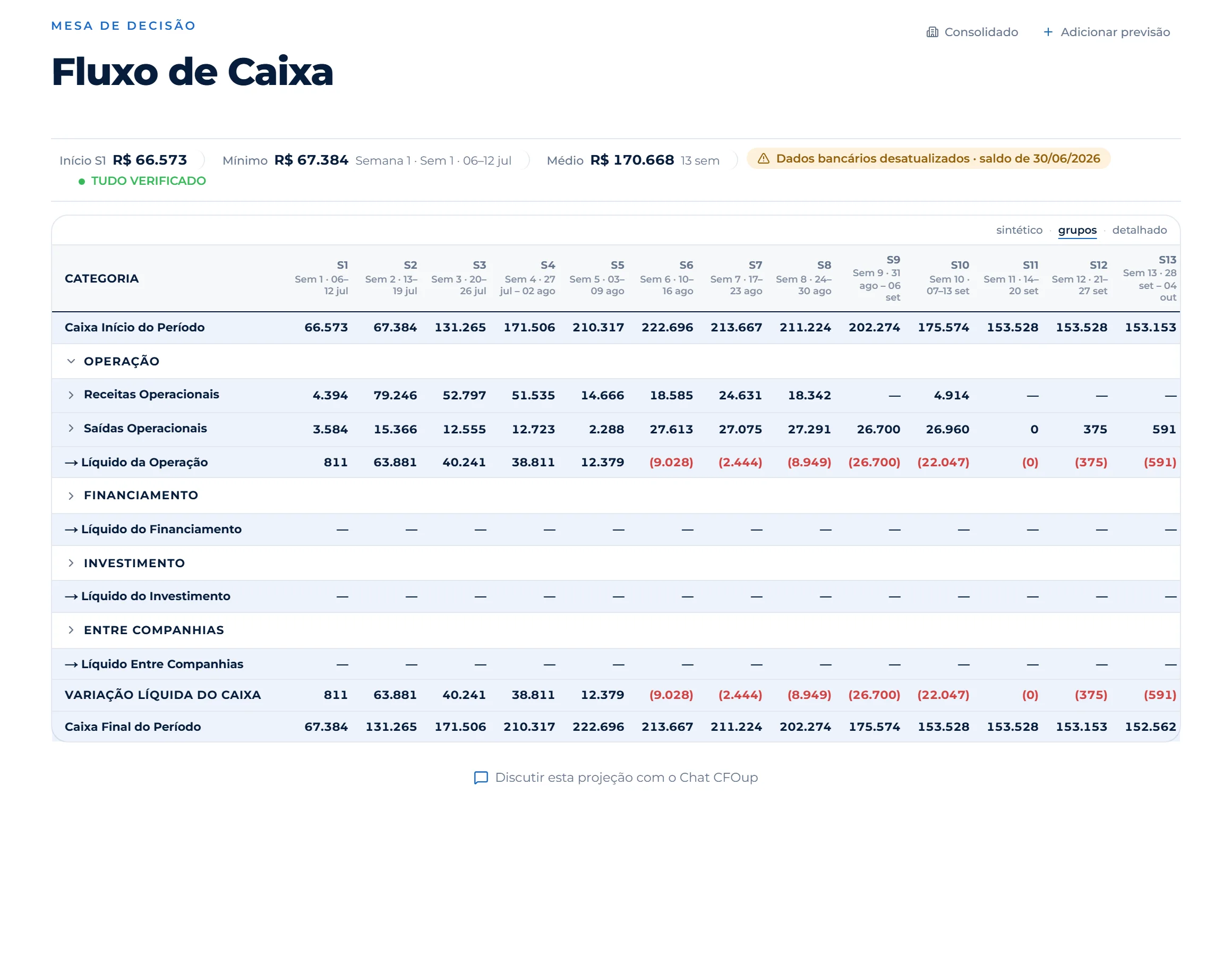This screenshot has width=1232, height=956.
Task: Click Início S1 value R$ 66.573
Action: pos(150,160)
